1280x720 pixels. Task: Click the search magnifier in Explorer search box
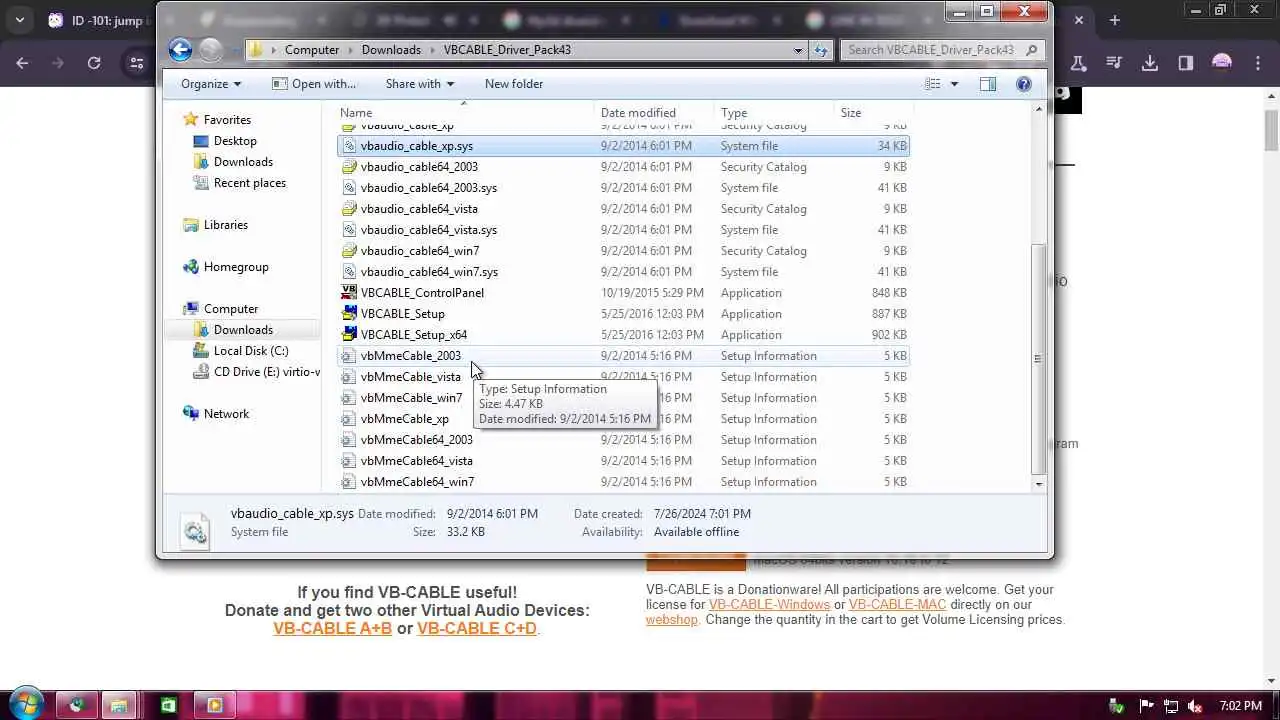pos(1032,50)
